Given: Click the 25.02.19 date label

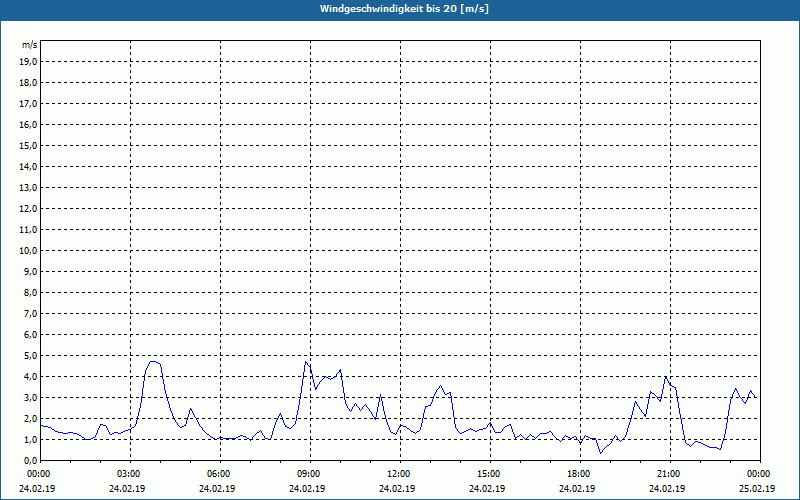Looking at the screenshot, I should (757, 488).
